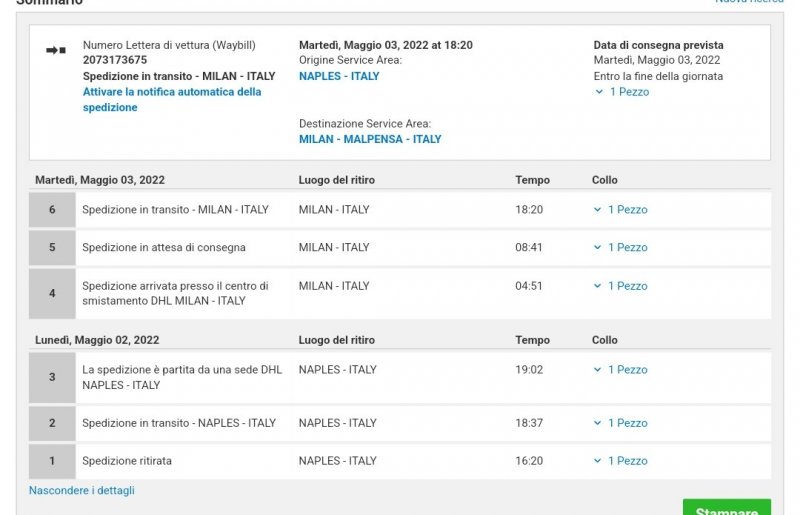Image resolution: width=800 pixels, height=515 pixels.
Task: Click the 16:20 time cell
Action: click(x=529, y=460)
